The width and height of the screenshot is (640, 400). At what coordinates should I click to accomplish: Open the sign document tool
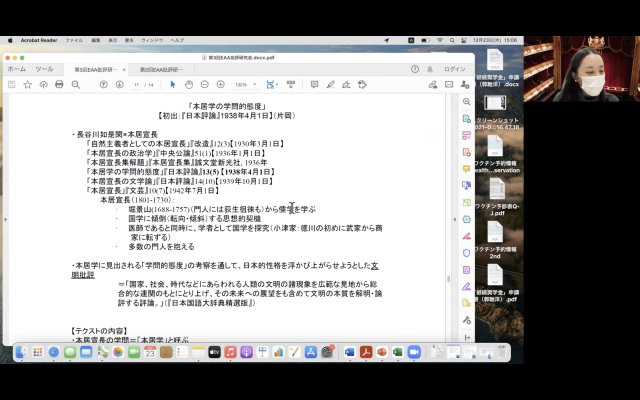(347, 84)
